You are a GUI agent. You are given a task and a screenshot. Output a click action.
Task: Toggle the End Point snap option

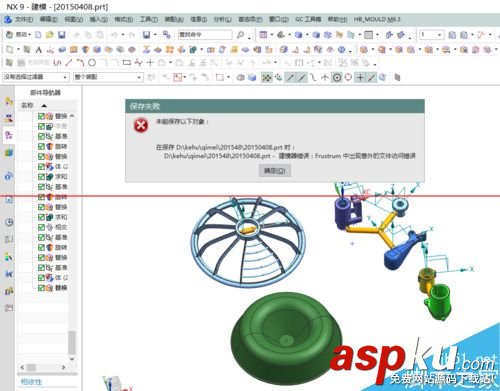point(291,77)
